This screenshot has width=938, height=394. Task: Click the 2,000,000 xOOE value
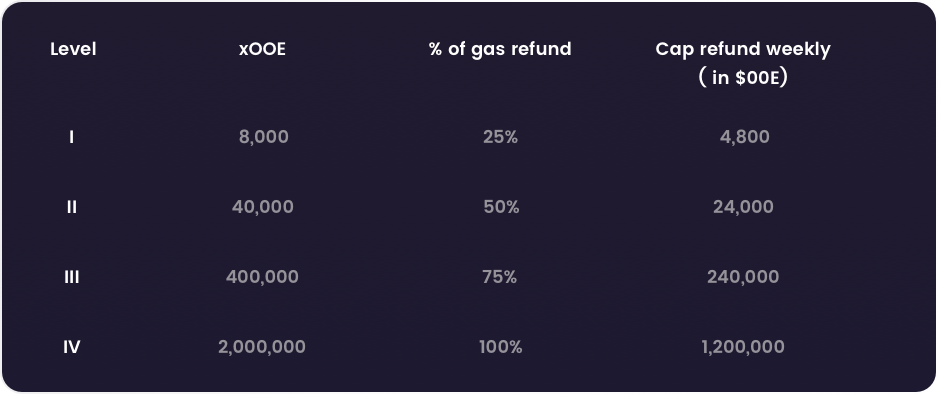pos(262,347)
